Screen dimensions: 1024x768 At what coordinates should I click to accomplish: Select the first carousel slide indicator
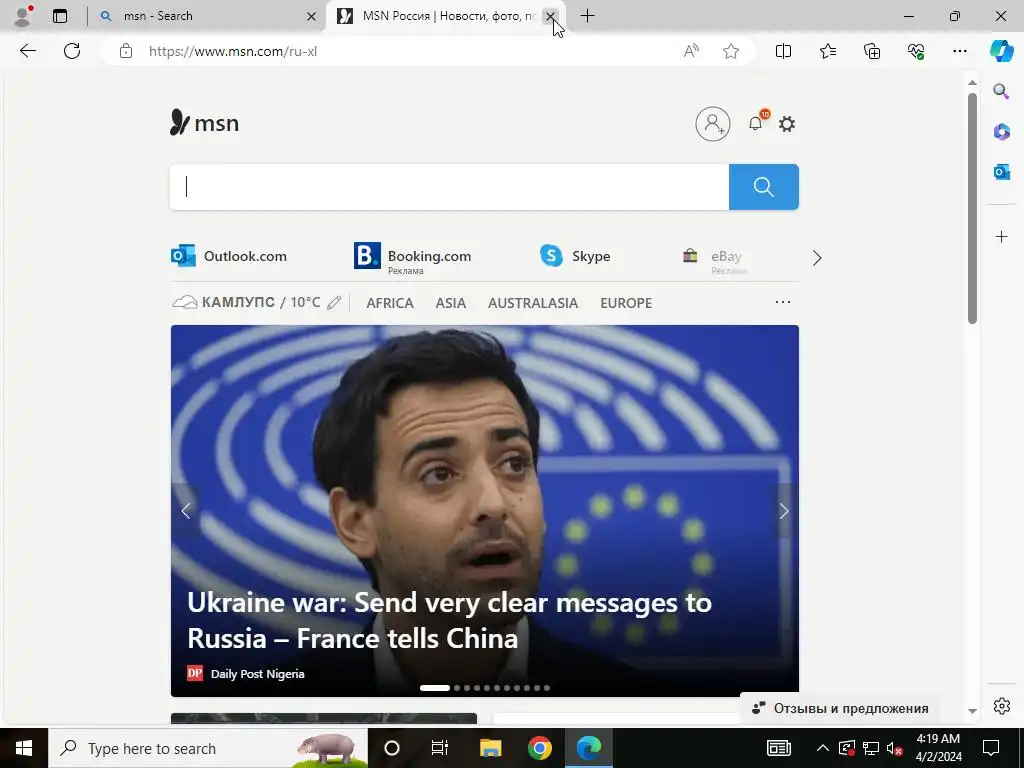click(434, 688)
